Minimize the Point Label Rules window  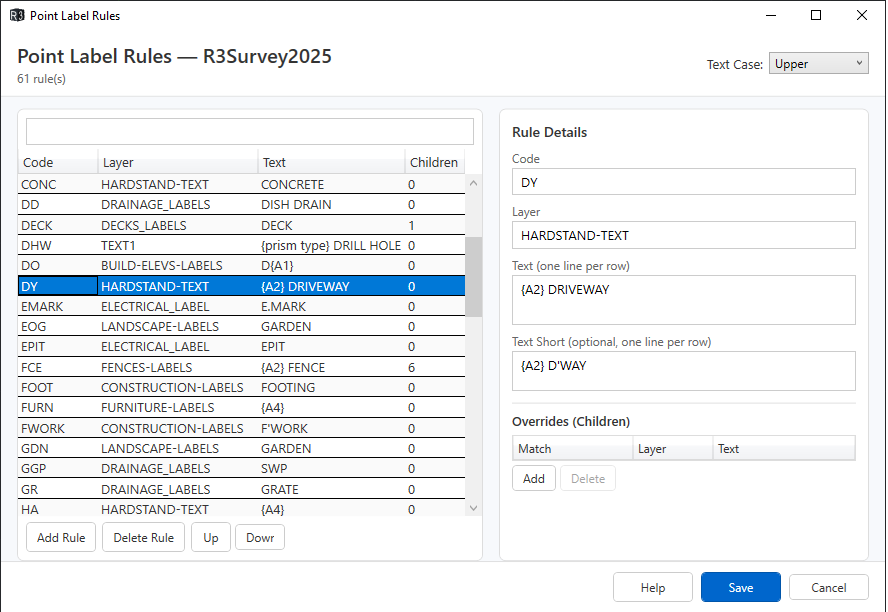[x=771, y=15]
